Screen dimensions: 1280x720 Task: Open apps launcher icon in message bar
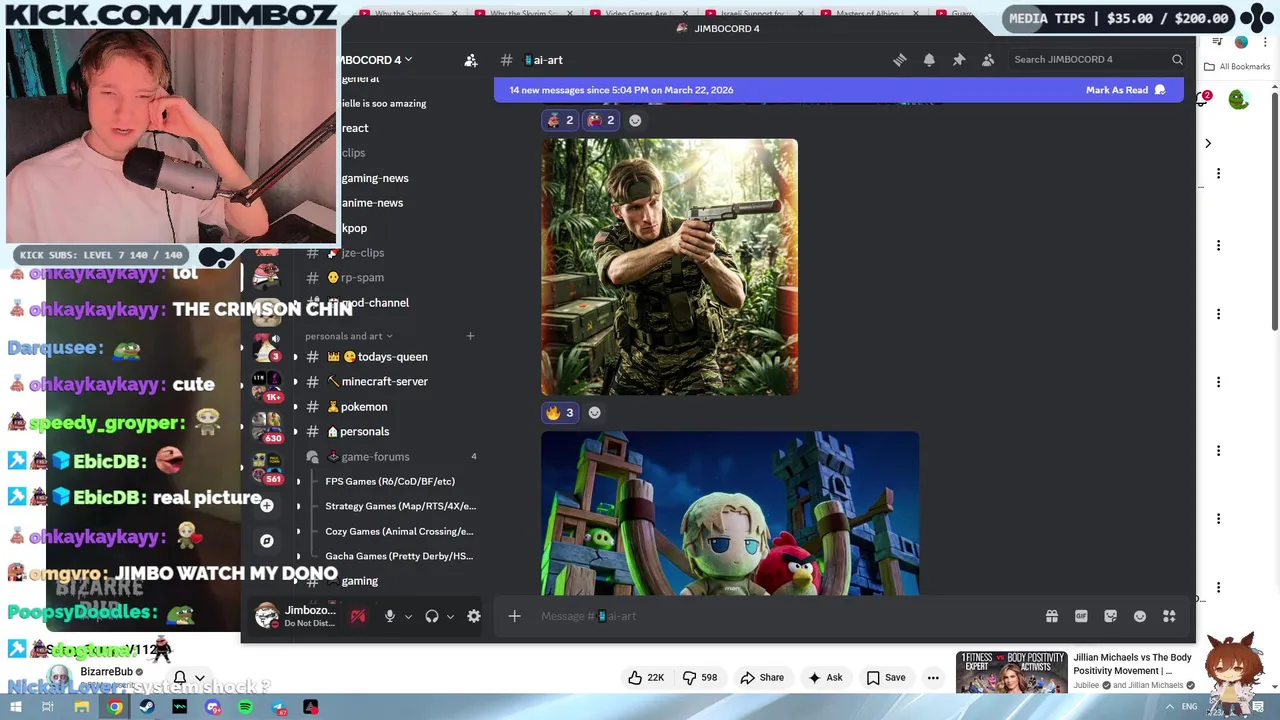[1169, 616]
